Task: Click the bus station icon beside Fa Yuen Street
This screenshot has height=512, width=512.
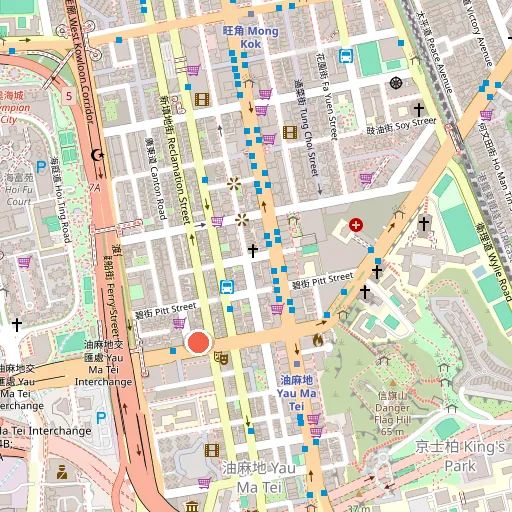Action: coord(346,56)
